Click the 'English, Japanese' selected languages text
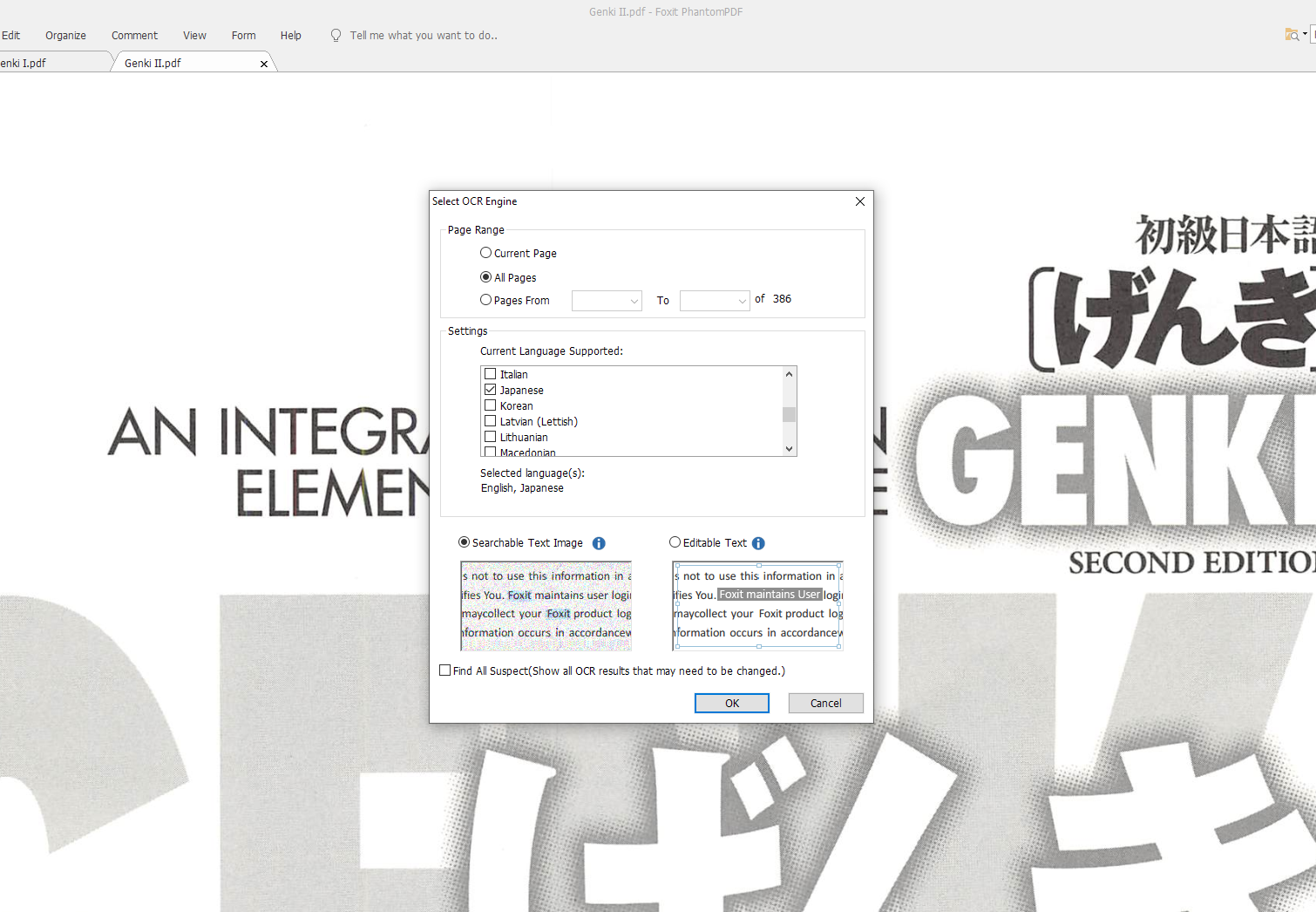 click(522, 488)
